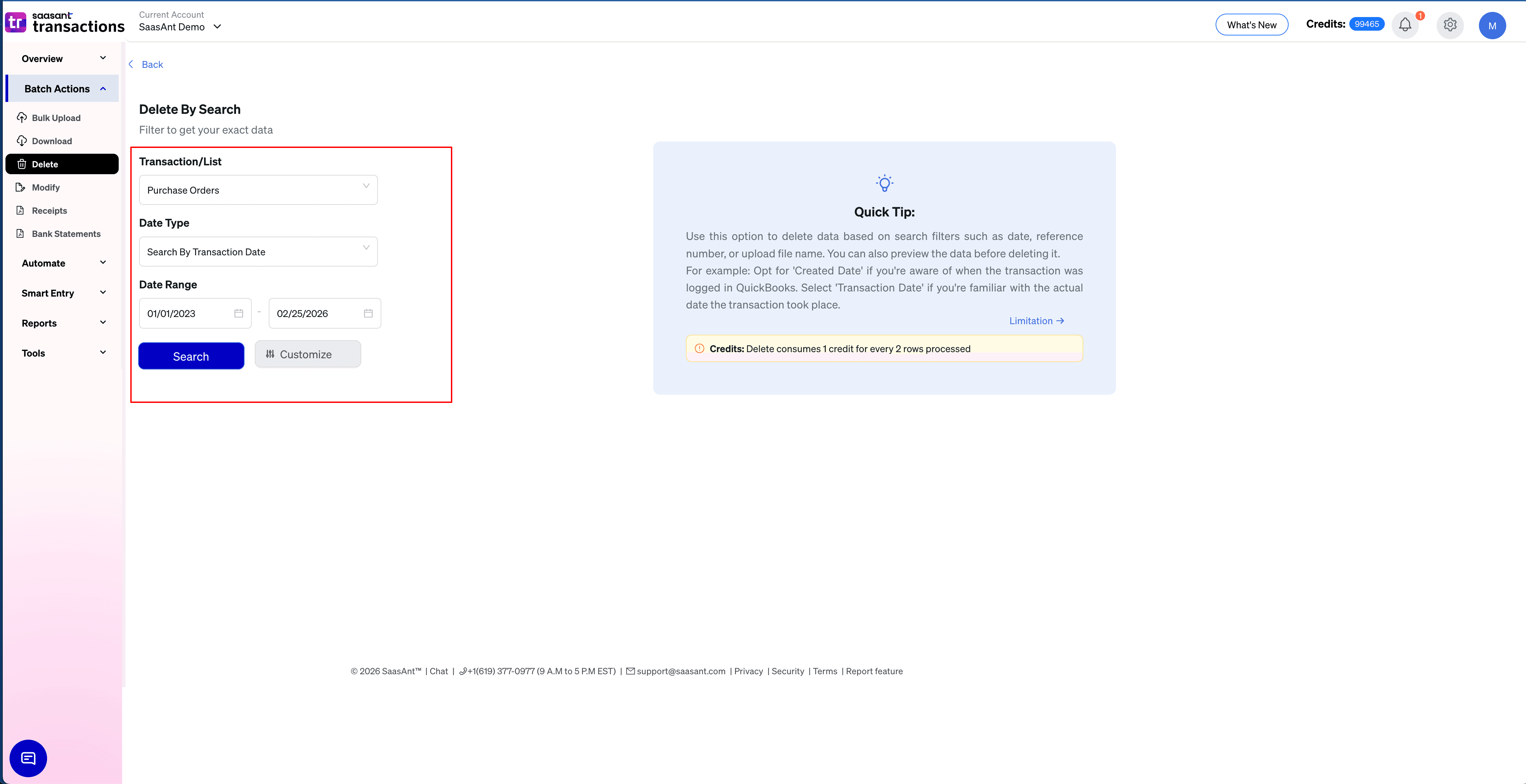This screenshot has width=1526, height=784.
Task: Select the Bulk Upload icon in sidebar
Action: (21, 118)
